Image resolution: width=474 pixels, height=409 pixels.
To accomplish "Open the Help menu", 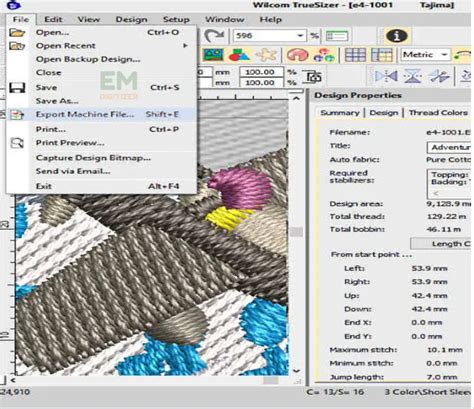I will [271, 20].
